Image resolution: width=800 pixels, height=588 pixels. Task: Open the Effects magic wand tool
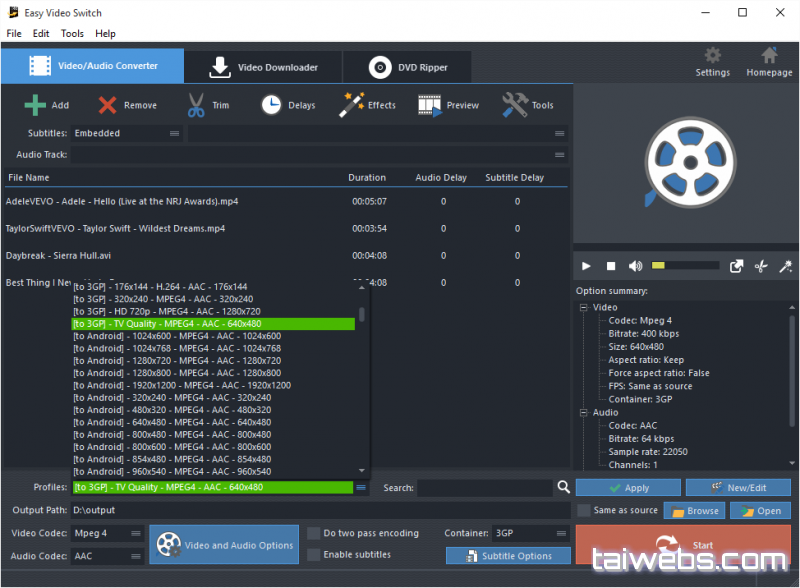pos(352,105)
